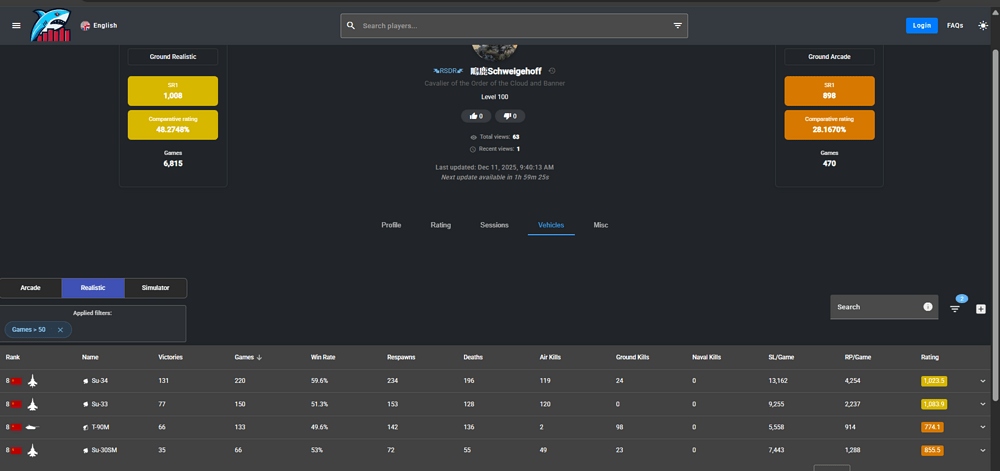Select the Simulator mode toggle
The image size is (1000, 471).
tap(155, 288)
